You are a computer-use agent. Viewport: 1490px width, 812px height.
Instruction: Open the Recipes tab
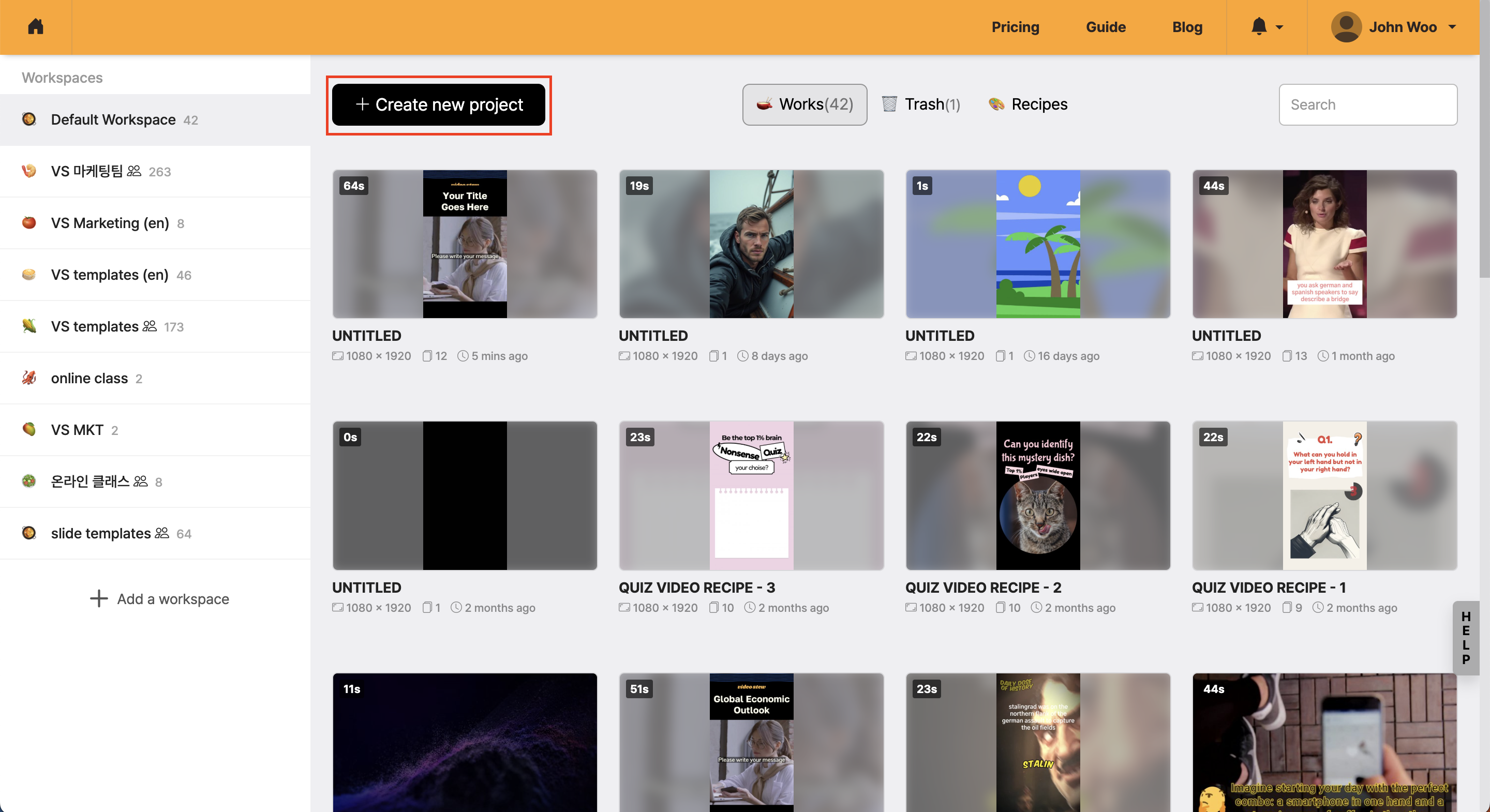pyautogui.click(x=1028, y=104)
